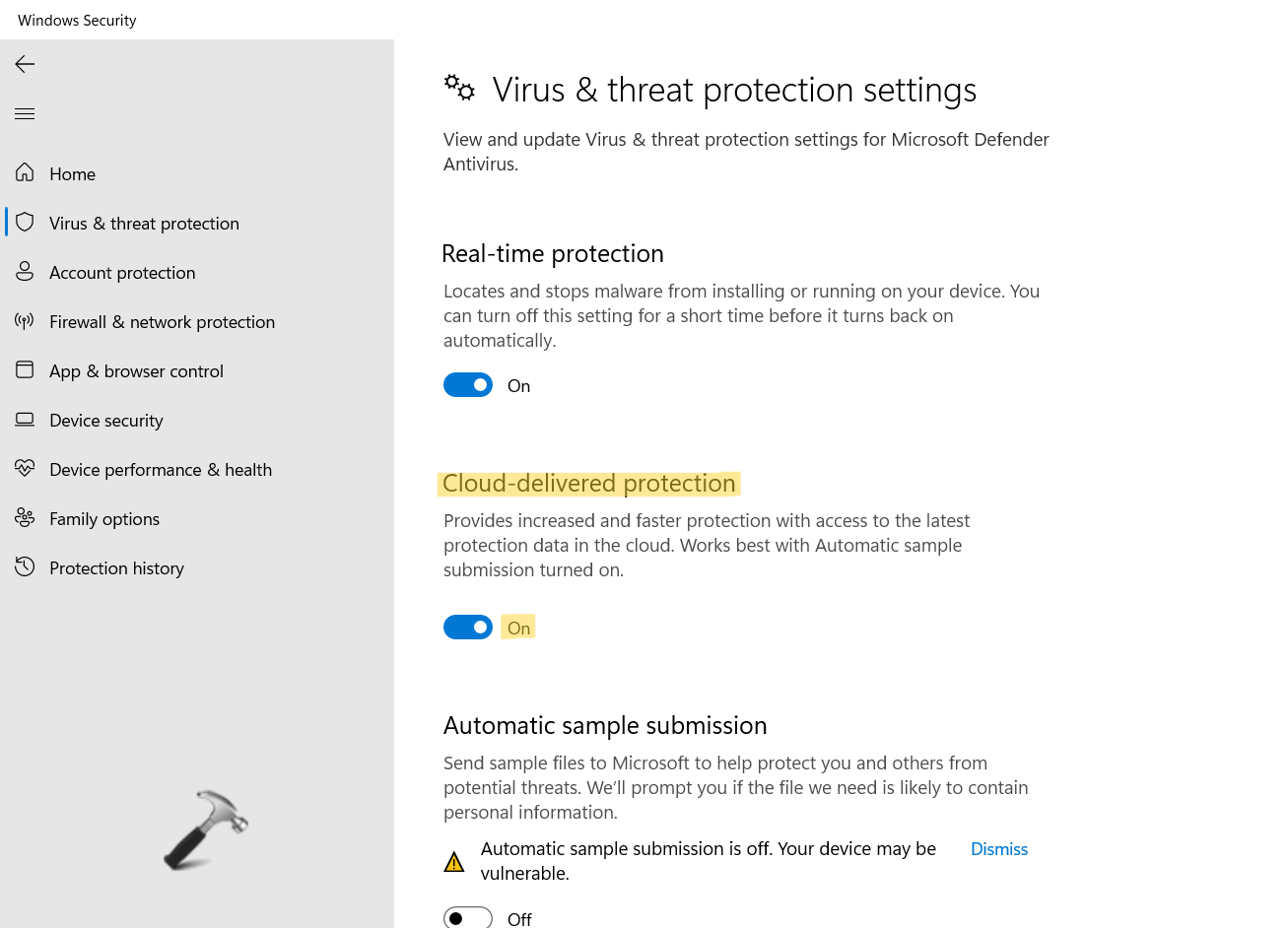Click the Protection history clock icon
Viewport: 1288px width, 928px height.
point(25,567)
